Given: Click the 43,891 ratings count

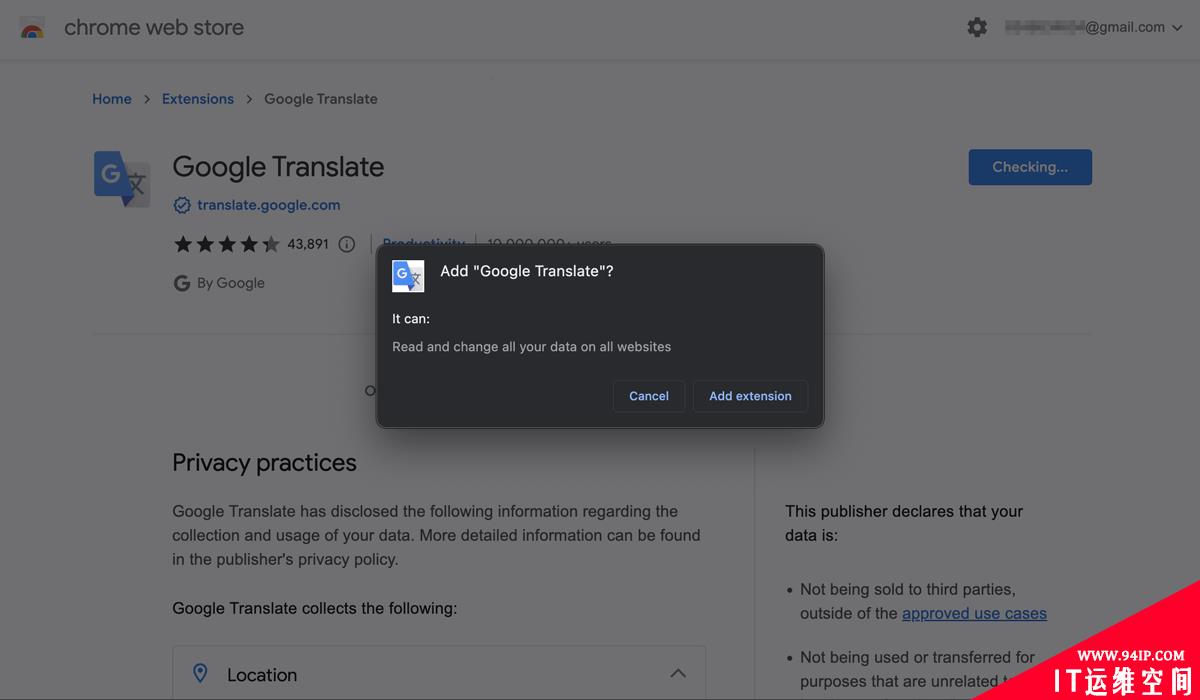Looking at the screenshot, I should tap(308, 244).
